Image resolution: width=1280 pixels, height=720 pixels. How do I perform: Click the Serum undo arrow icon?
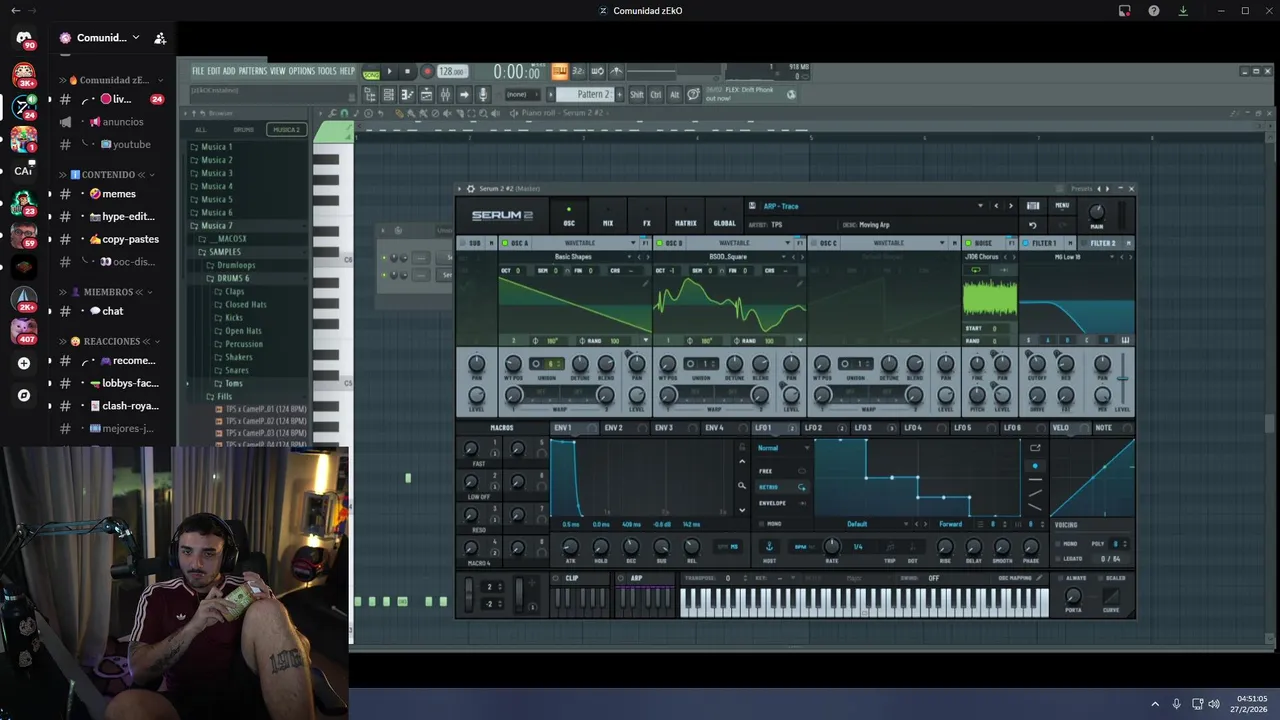tap(1033, 225)
